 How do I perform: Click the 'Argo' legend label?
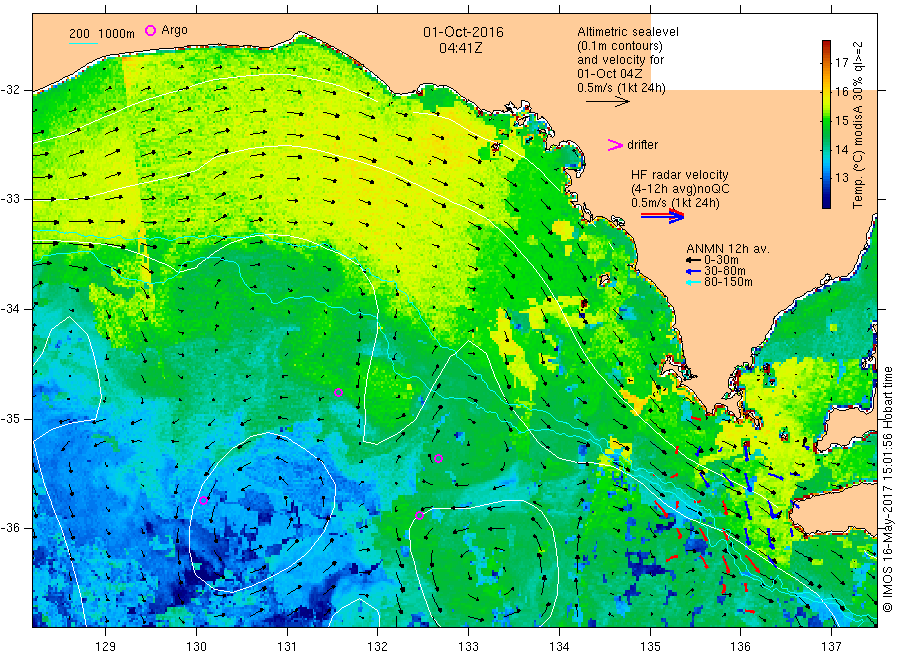(x=174, y=30)
